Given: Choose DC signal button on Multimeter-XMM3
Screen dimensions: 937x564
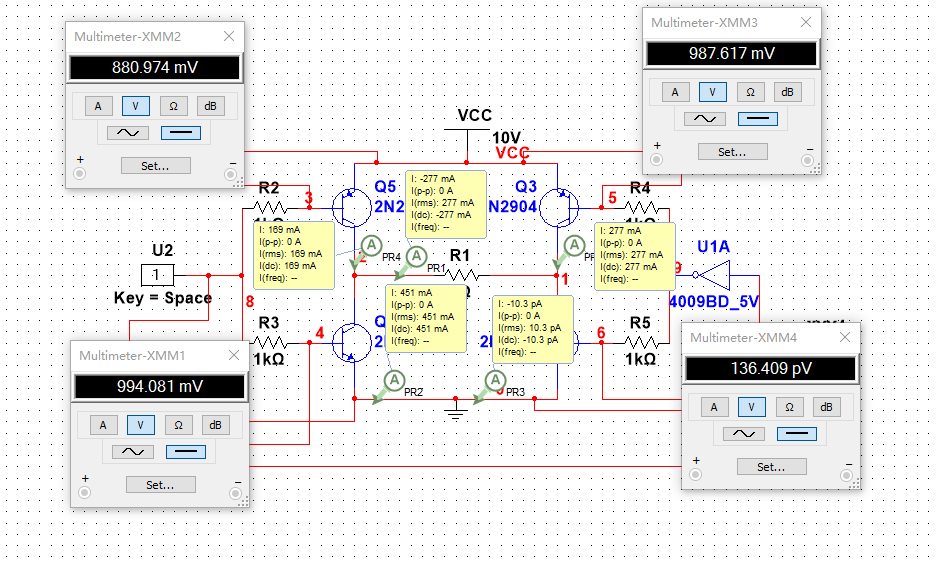Looking at the screenshot, I should click(x=757, y=119).
